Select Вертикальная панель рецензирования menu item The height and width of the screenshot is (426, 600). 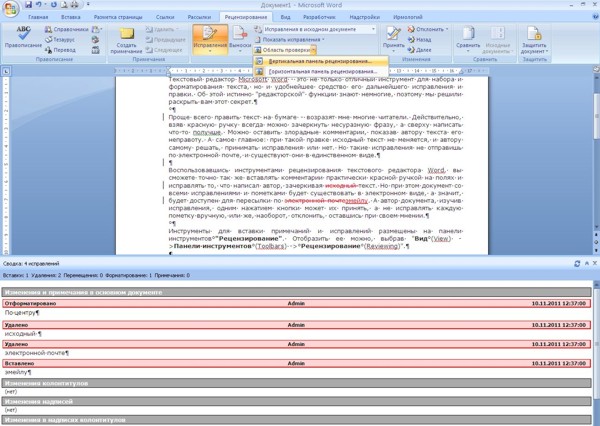(321, 61)
